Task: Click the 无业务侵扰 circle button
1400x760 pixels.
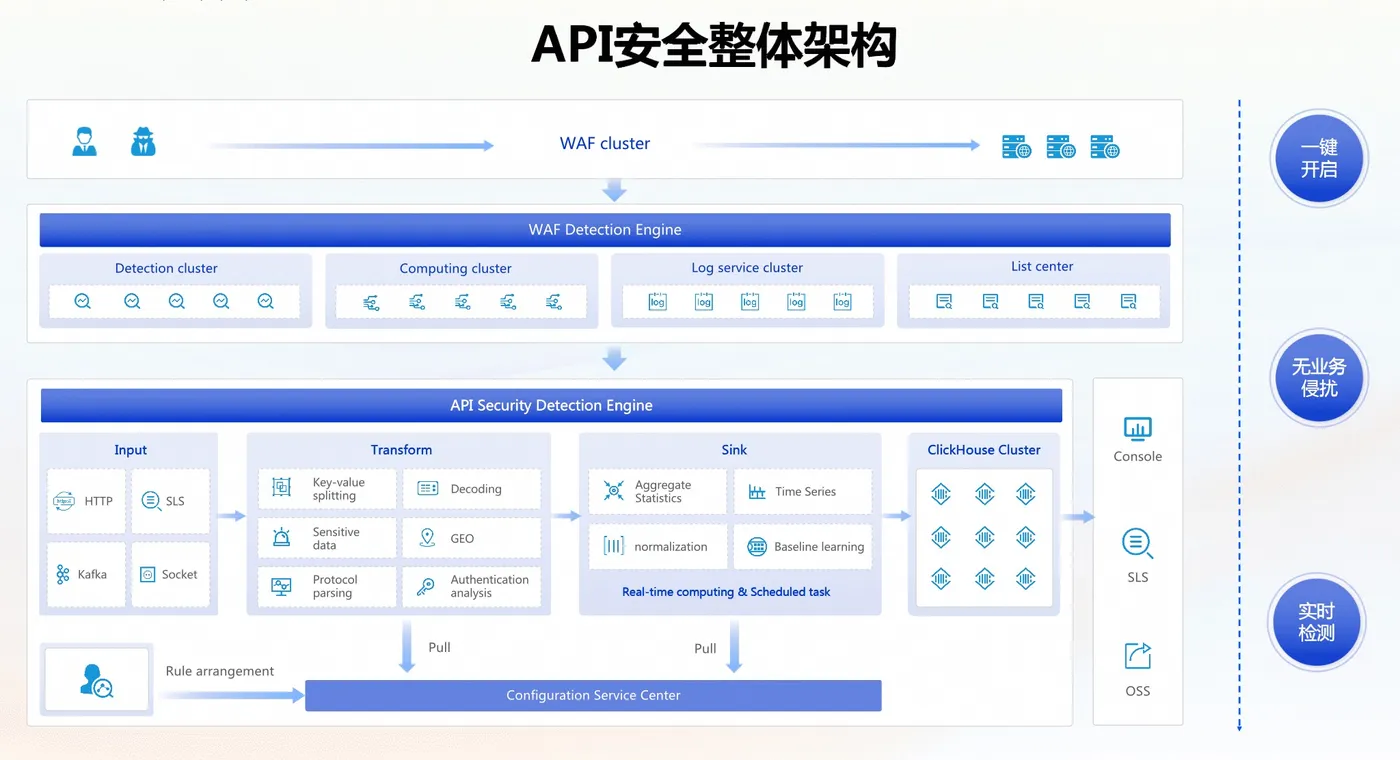Action: click(x=1319, y=377)
